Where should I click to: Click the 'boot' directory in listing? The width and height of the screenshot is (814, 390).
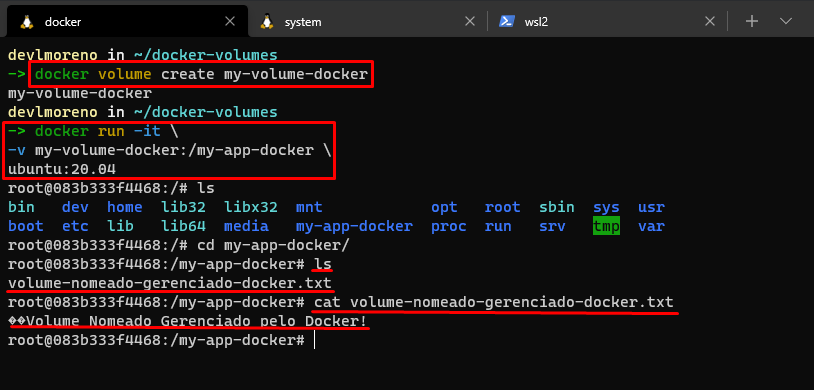click(26, 226)
